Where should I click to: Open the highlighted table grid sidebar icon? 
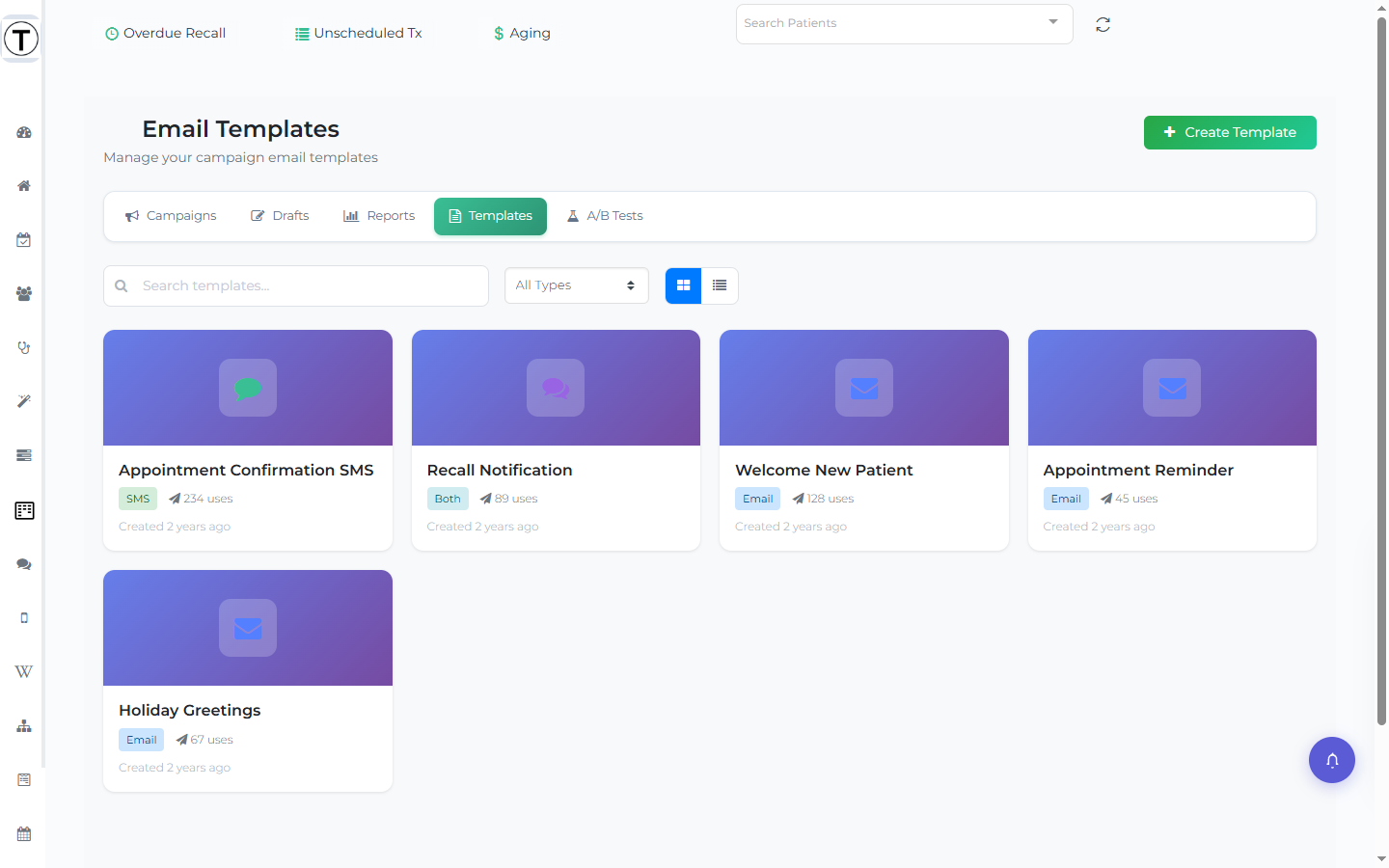pos(24,510)
